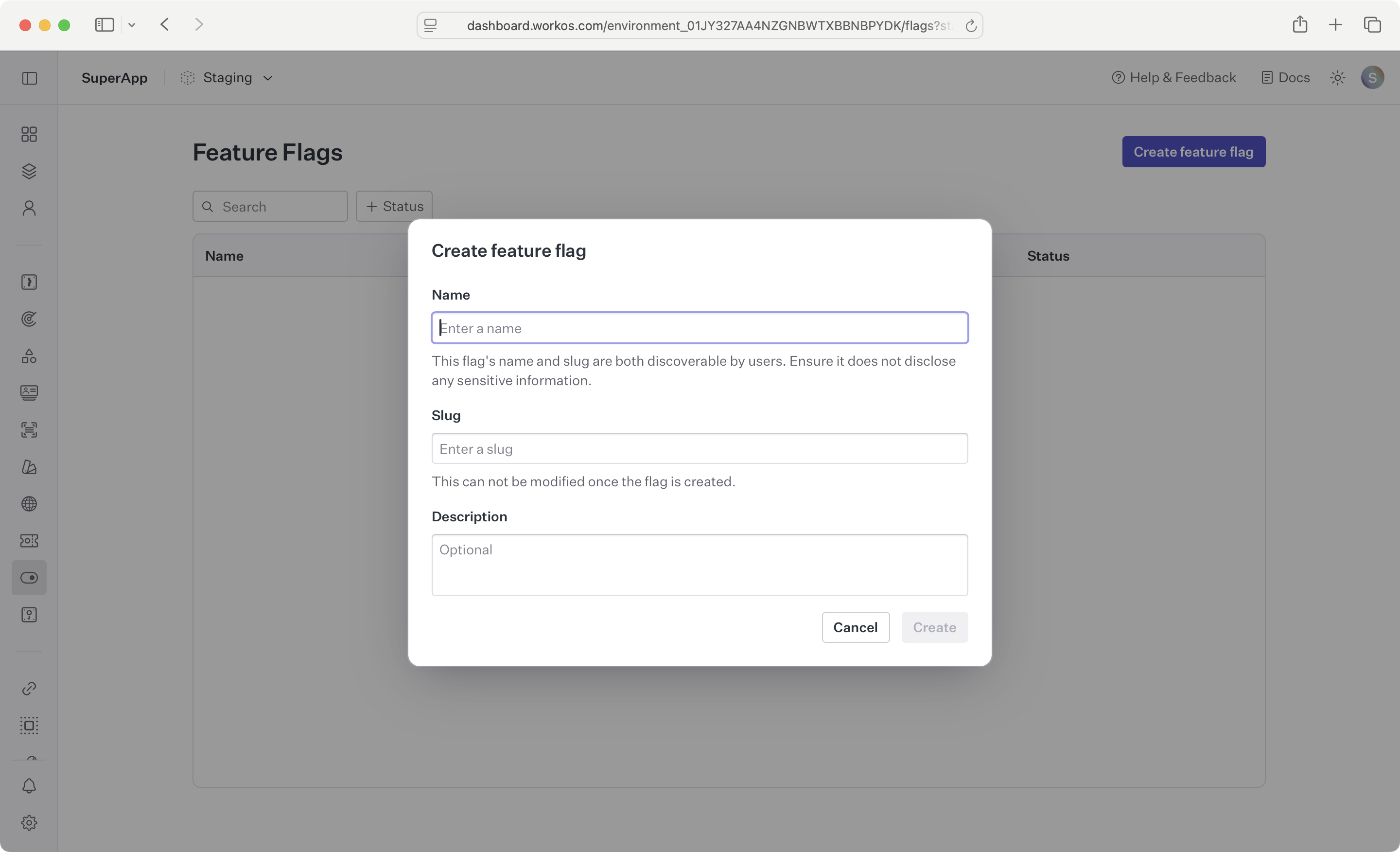This screenshot has height=852, width=1400.
Task: Expand the Staging environment dropdown
Action: pos(227,78)
